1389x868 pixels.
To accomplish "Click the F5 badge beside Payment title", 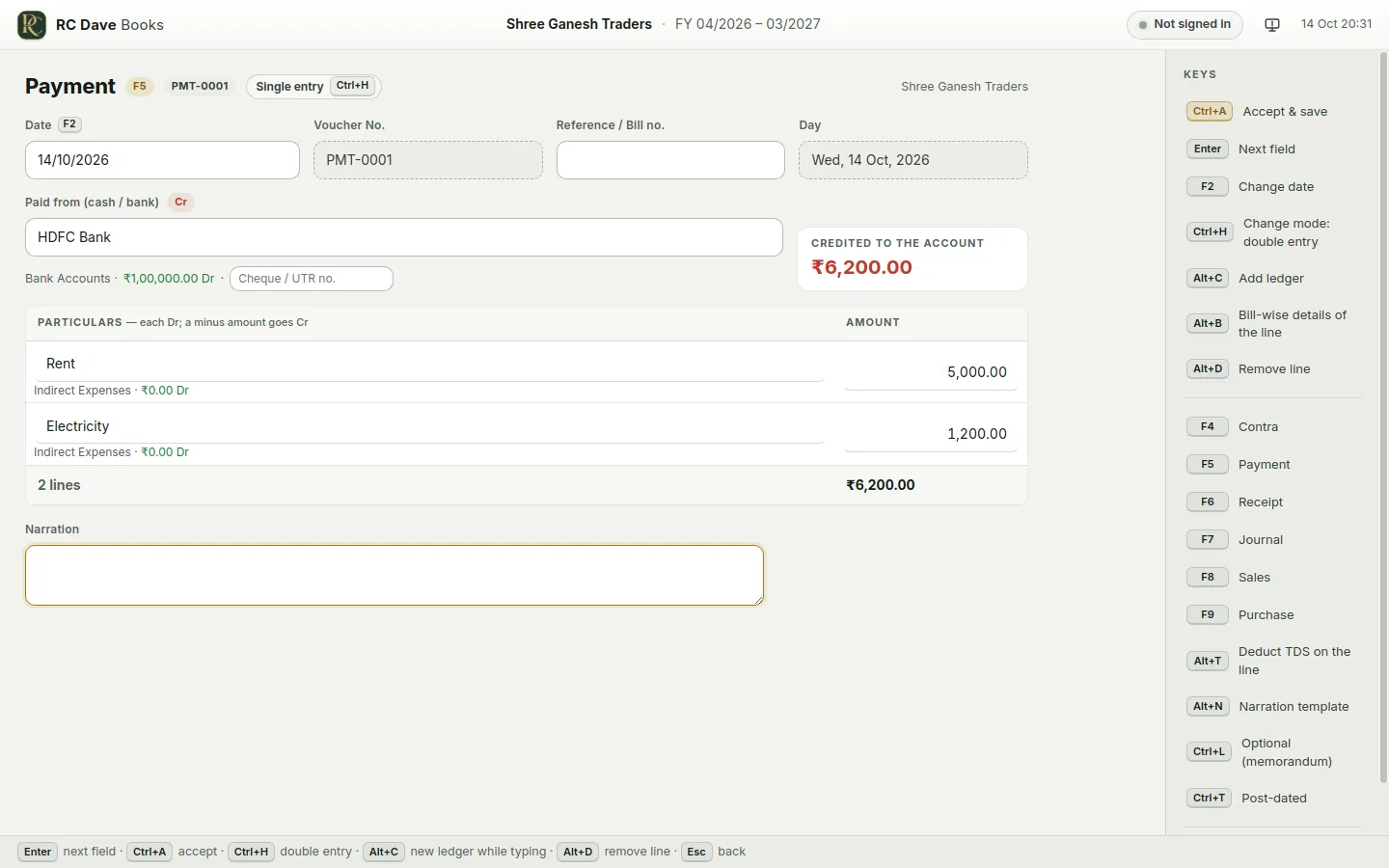I will click(140, 86).
